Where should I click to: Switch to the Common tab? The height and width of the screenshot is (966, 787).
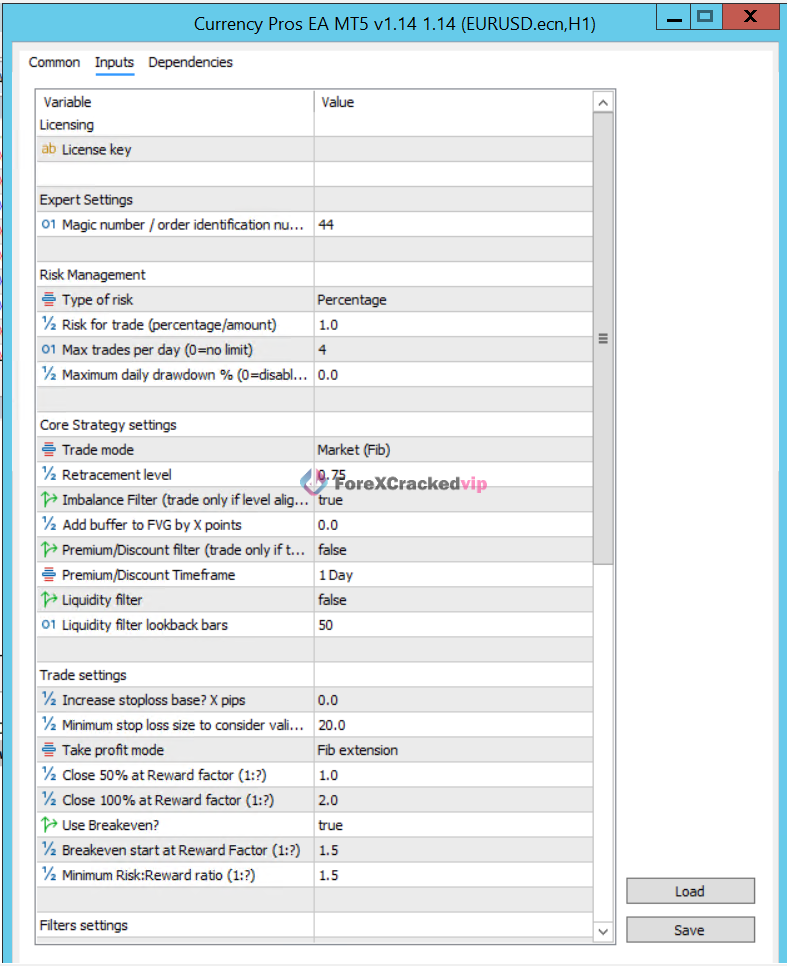[x=54, y=62]
